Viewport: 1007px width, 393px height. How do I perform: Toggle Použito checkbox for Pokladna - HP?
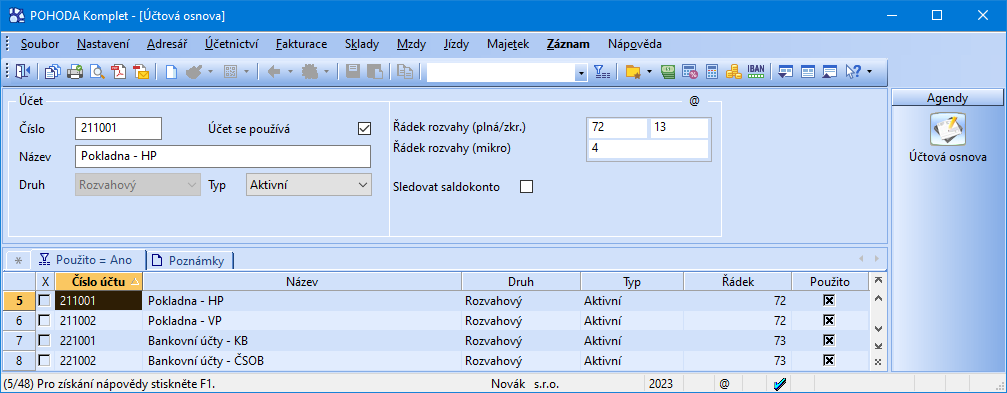tap(829, 300)
